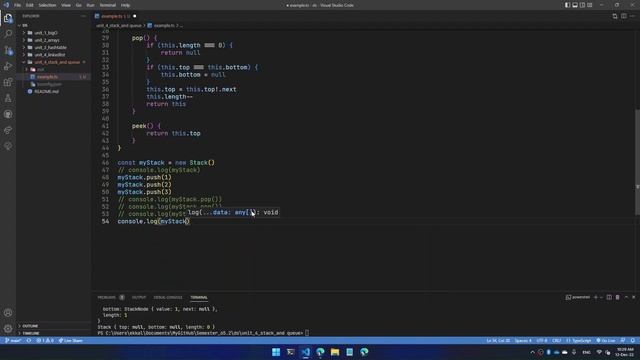Click UTF-8 encoding in status bar
This screenshot has width=640, height=360.
542,340
